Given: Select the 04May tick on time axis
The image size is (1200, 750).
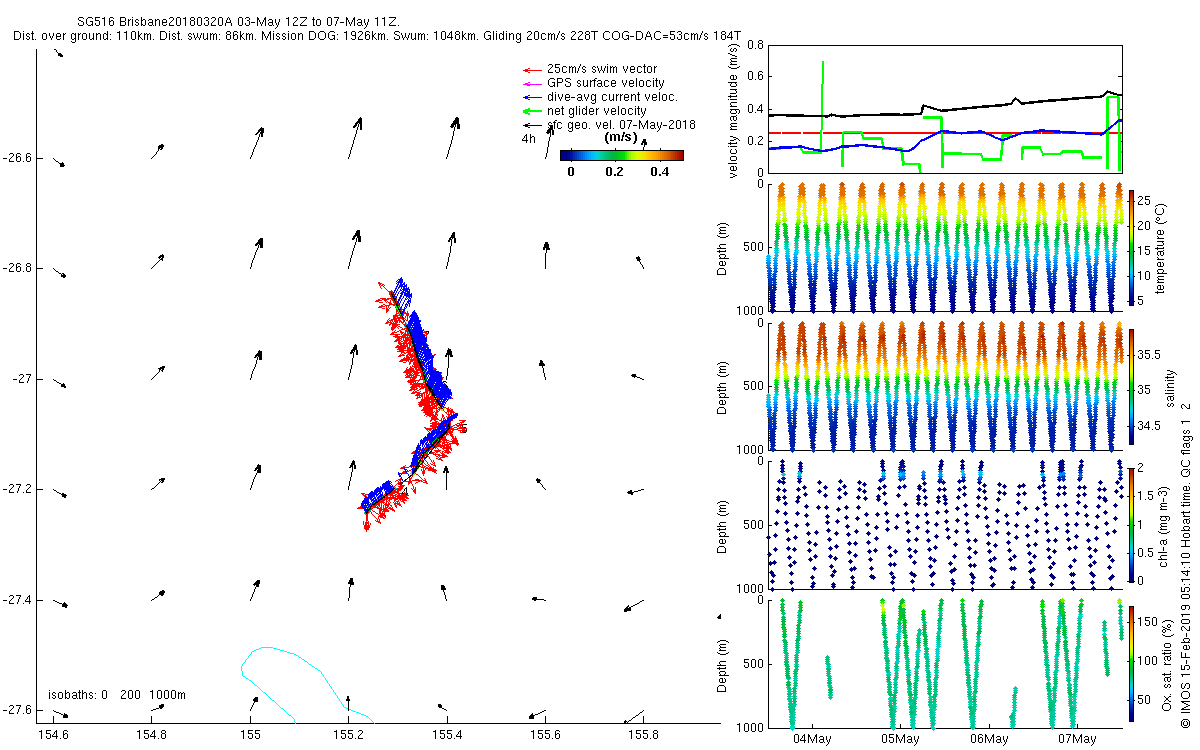Looking at the screenshot, I should point(812,739).
